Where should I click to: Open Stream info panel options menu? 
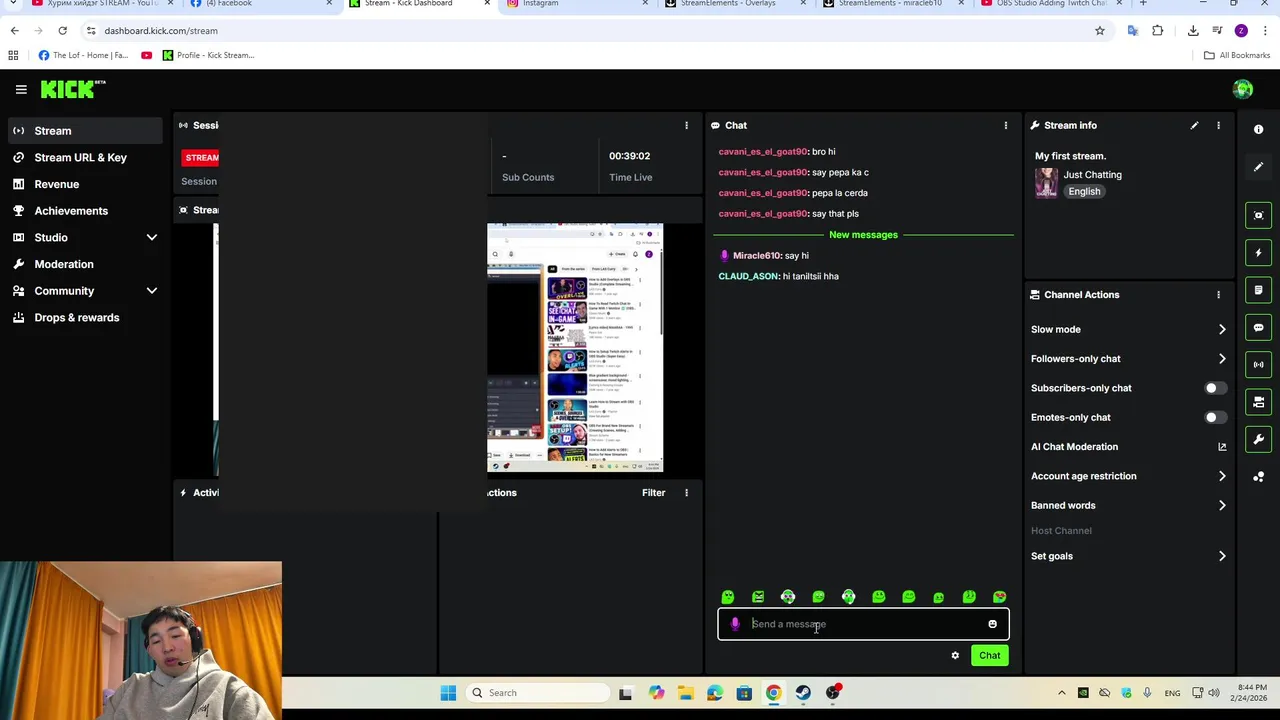pyautogui.click(x=1218, y=125)
